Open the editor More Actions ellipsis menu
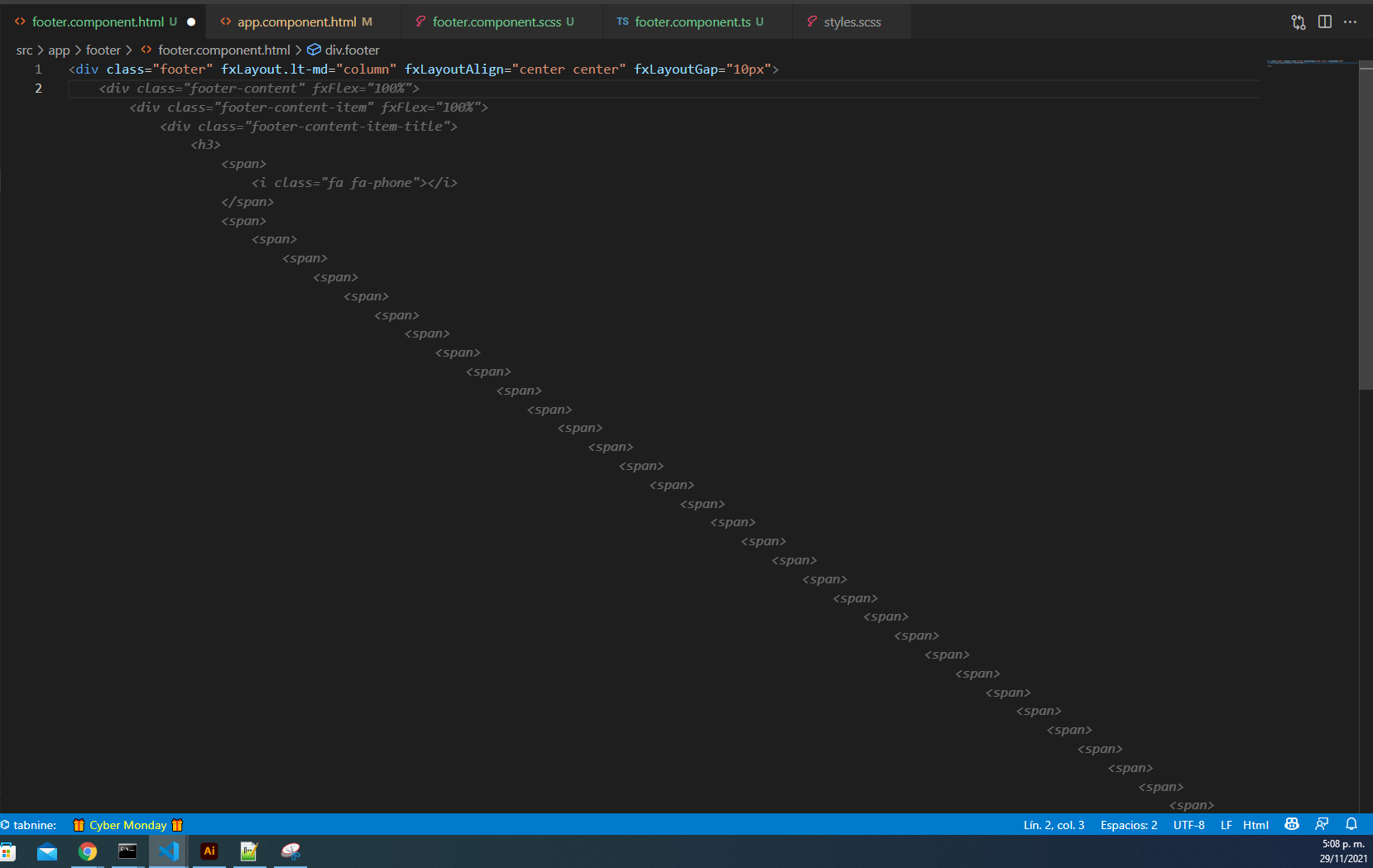This screenshot has height=868, width=1373. (x=1351, y=22)
